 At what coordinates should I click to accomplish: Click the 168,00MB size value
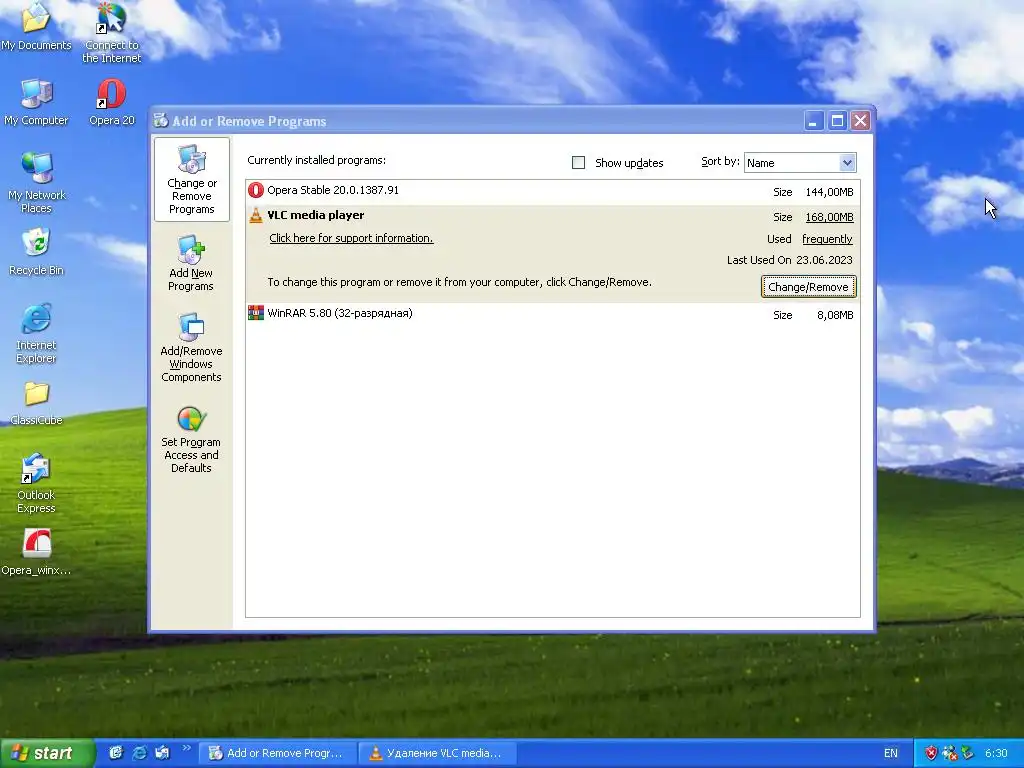829,217
